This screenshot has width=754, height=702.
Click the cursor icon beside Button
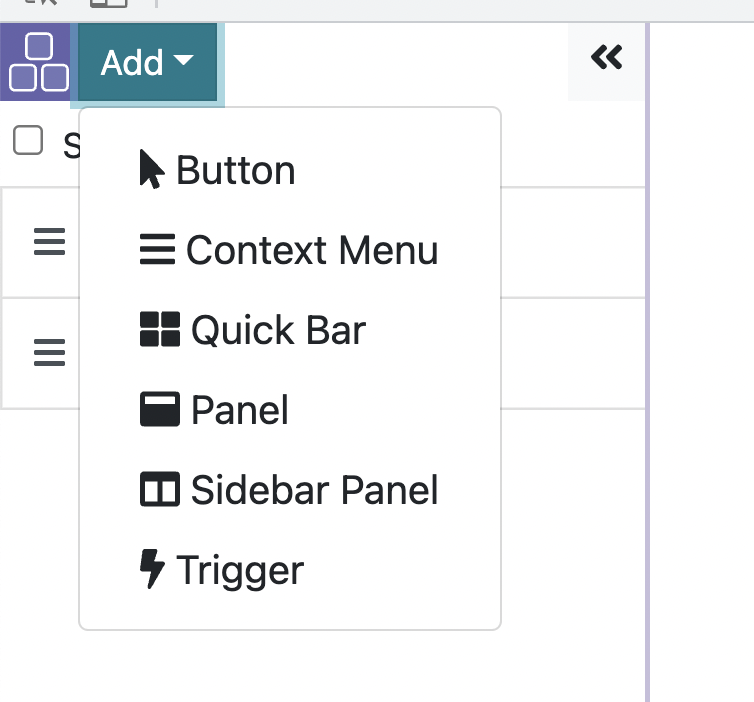(x=151, y=170)
